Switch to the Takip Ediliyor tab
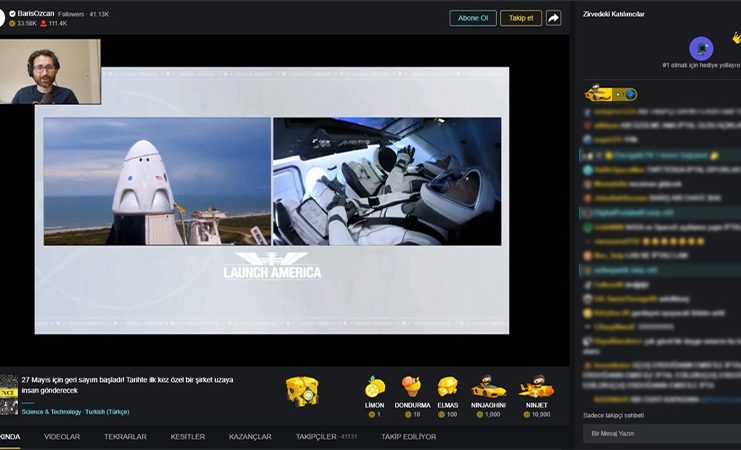Viewport: 741px width, 450px height. [409, 437]
